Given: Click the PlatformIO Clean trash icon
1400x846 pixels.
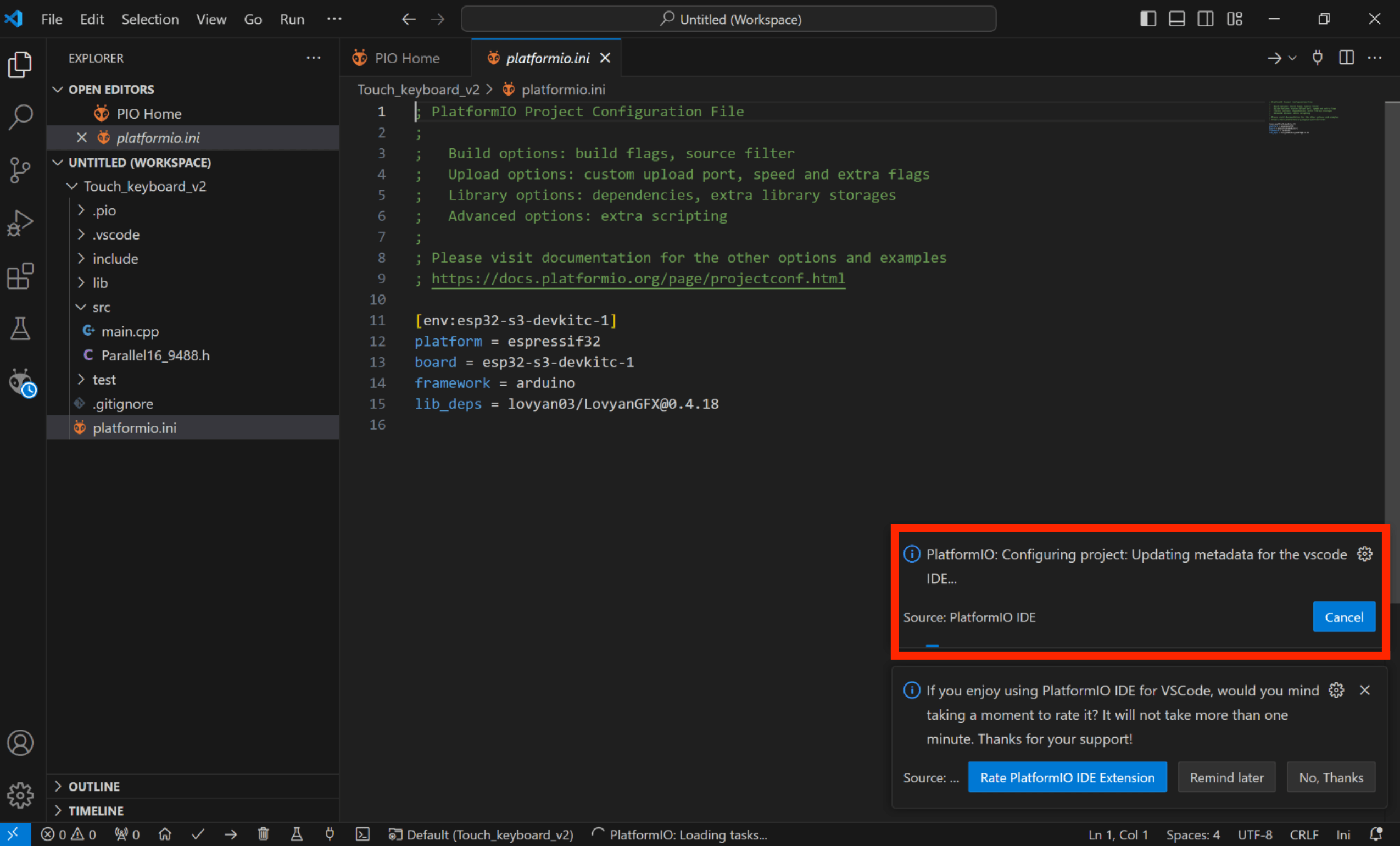Looking at the screenshot, I should (263, 834).
